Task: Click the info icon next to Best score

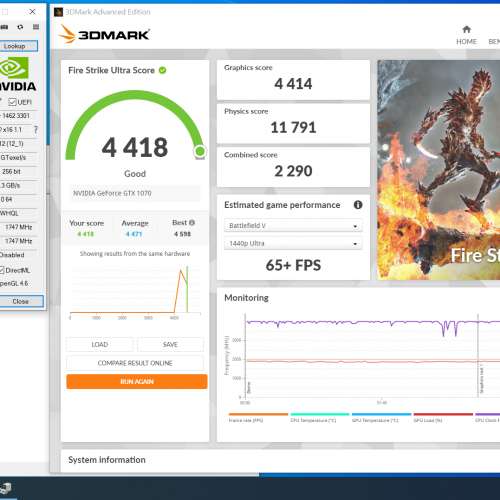Action: pyautogui.click(x=192, y=223)
